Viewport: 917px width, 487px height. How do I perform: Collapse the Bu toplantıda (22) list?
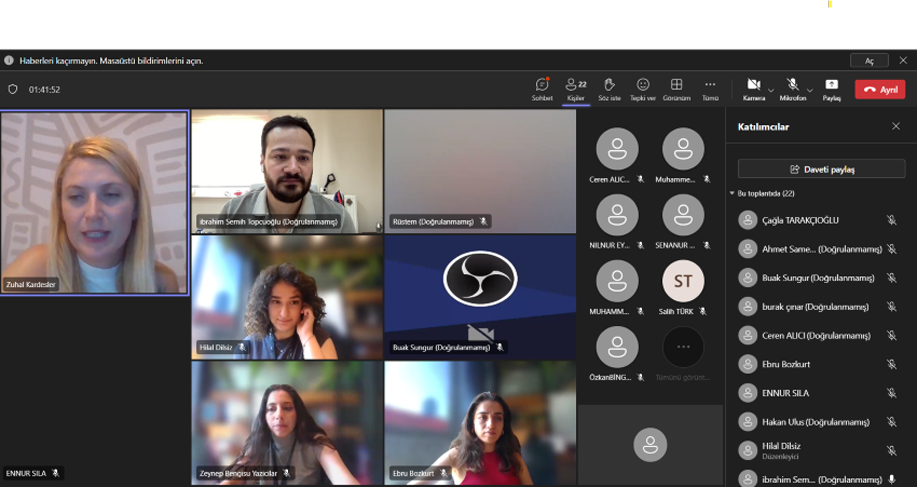[x=732, y=193]
